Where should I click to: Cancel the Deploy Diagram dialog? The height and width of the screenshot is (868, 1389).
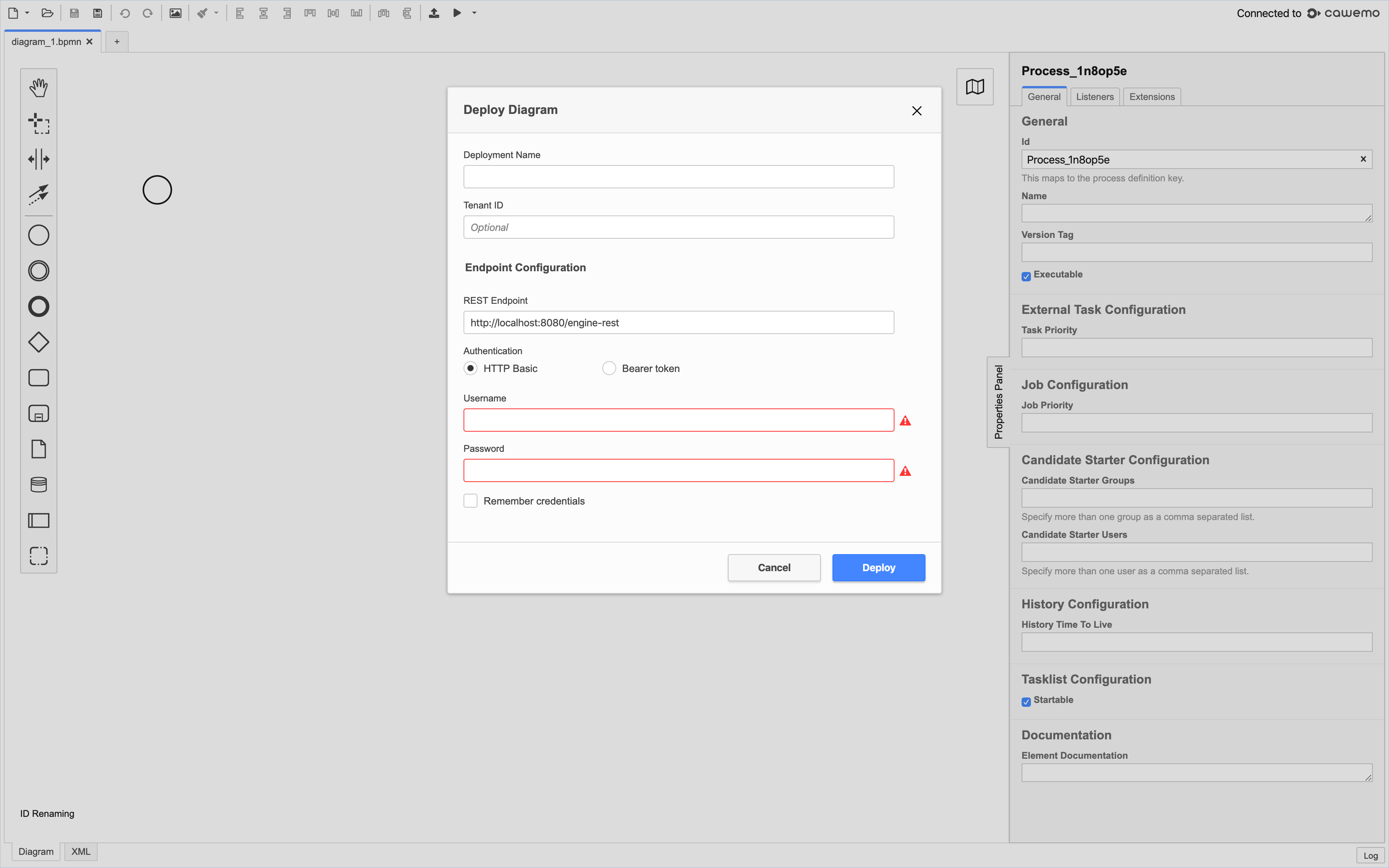tap(774, 567)
